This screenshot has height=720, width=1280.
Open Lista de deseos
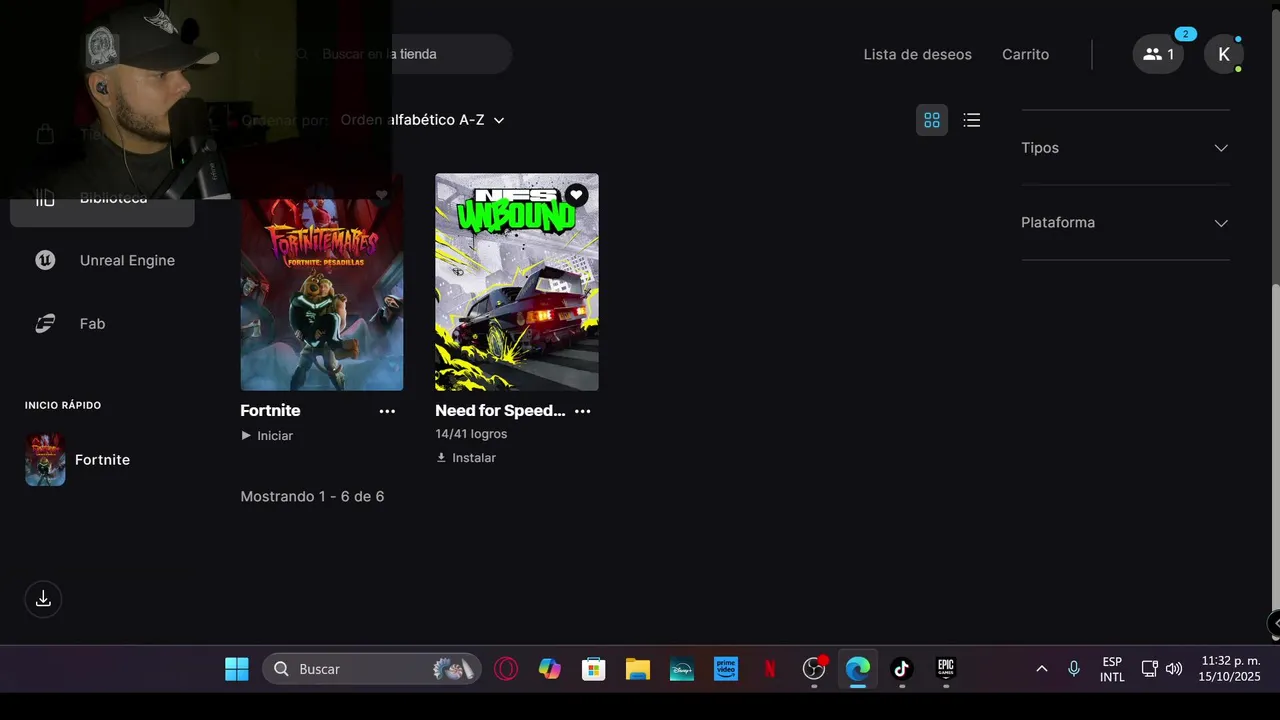(x=917, y=54)
